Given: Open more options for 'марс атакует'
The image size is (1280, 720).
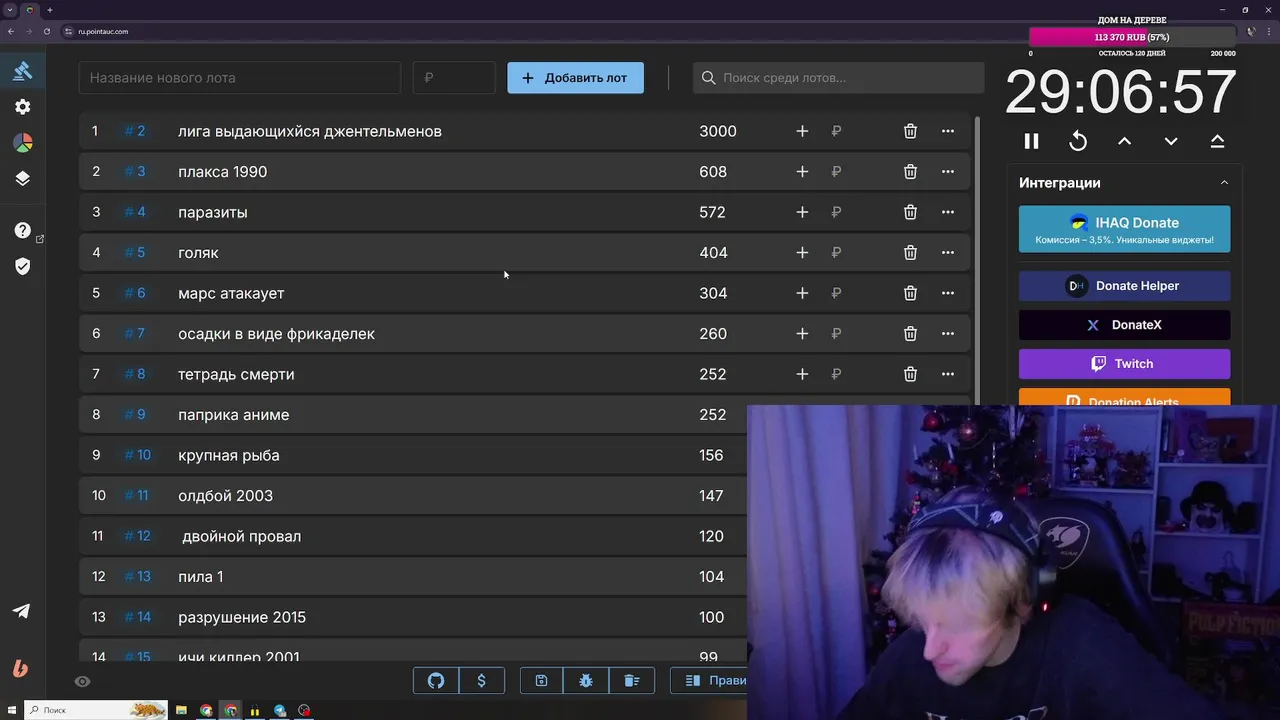Looking at the screenshot, I should coord(948,293).
